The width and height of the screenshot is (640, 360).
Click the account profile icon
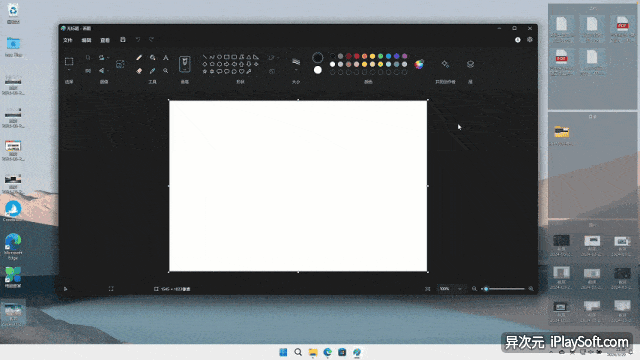click(518, 40)
